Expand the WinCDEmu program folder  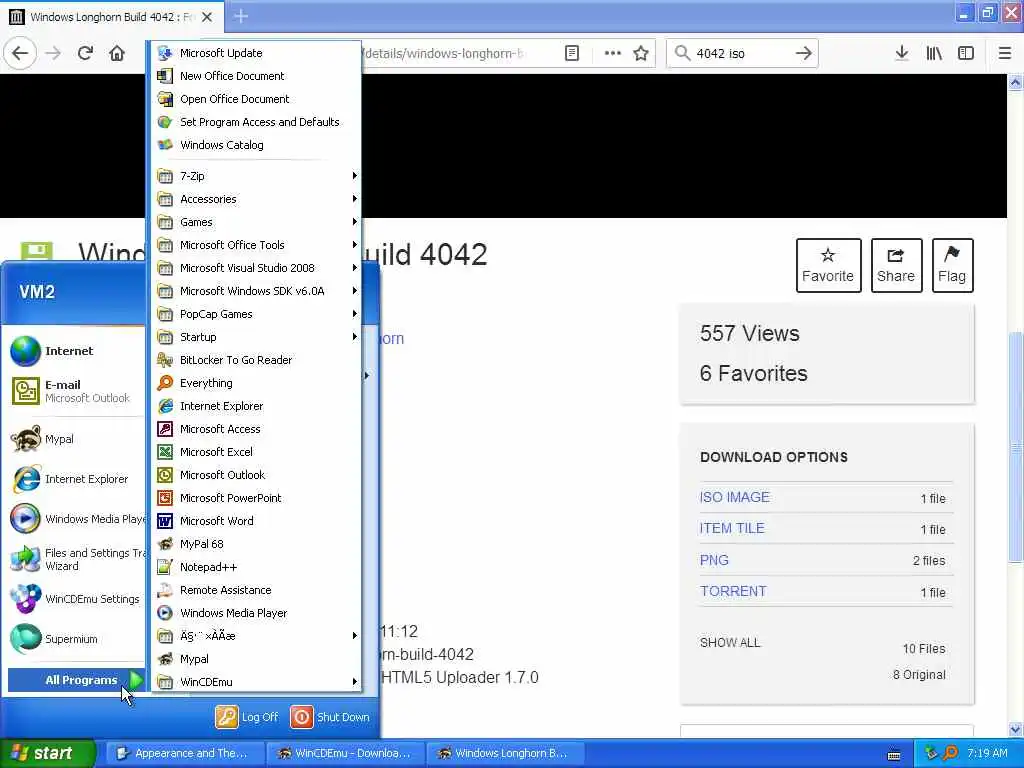point(256,682)
